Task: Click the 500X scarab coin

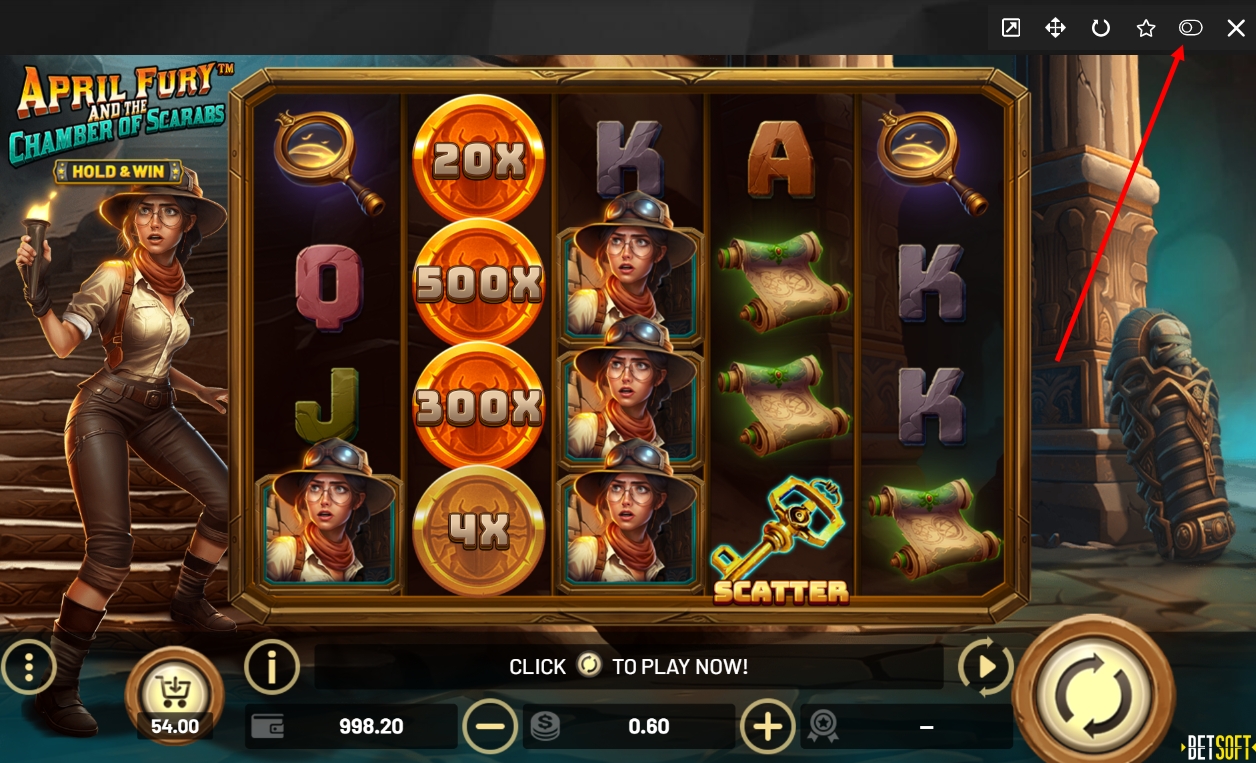Action: (478, 283)
